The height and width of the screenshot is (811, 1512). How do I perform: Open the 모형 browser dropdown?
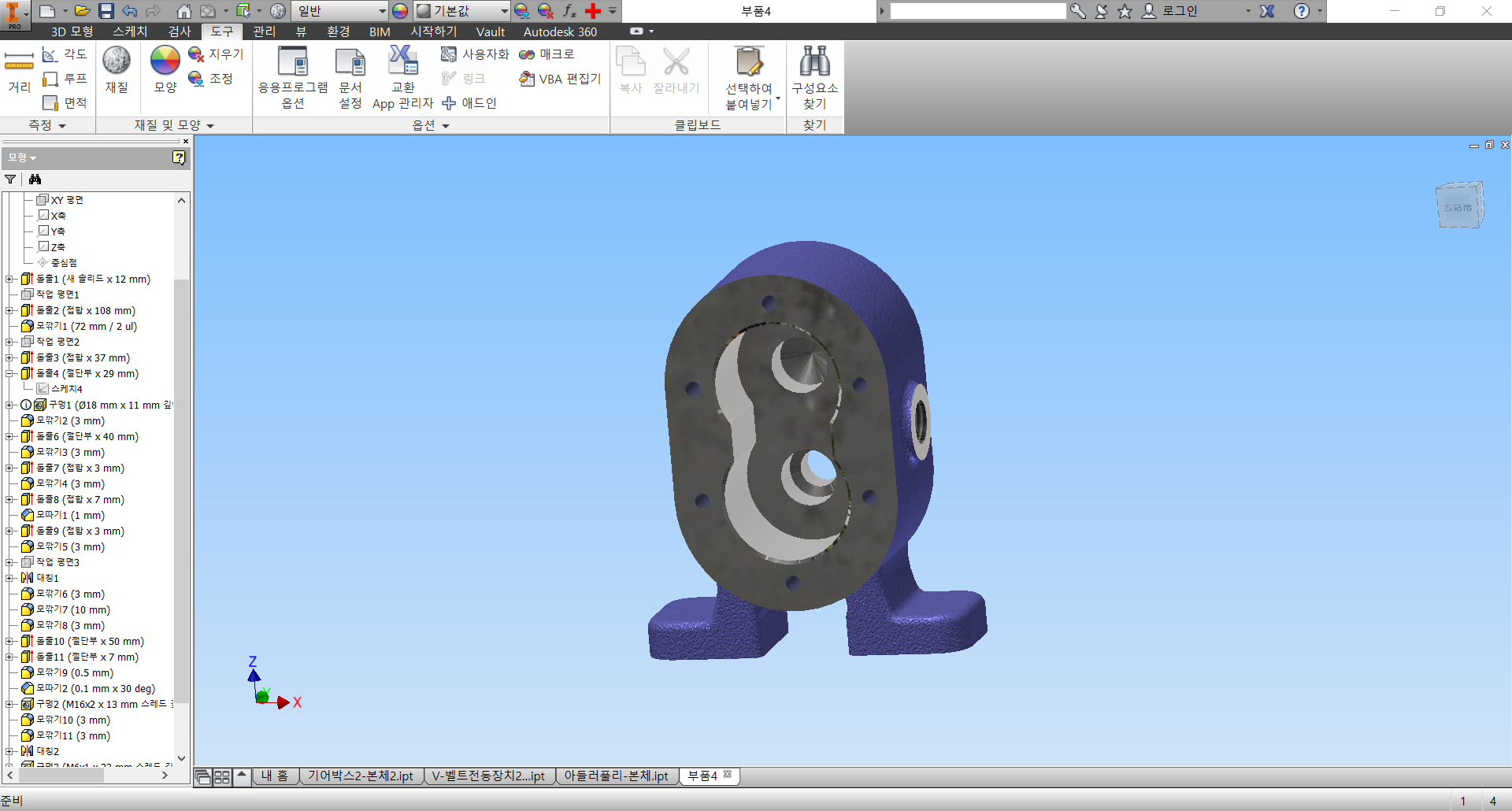(x=22, y=157)
